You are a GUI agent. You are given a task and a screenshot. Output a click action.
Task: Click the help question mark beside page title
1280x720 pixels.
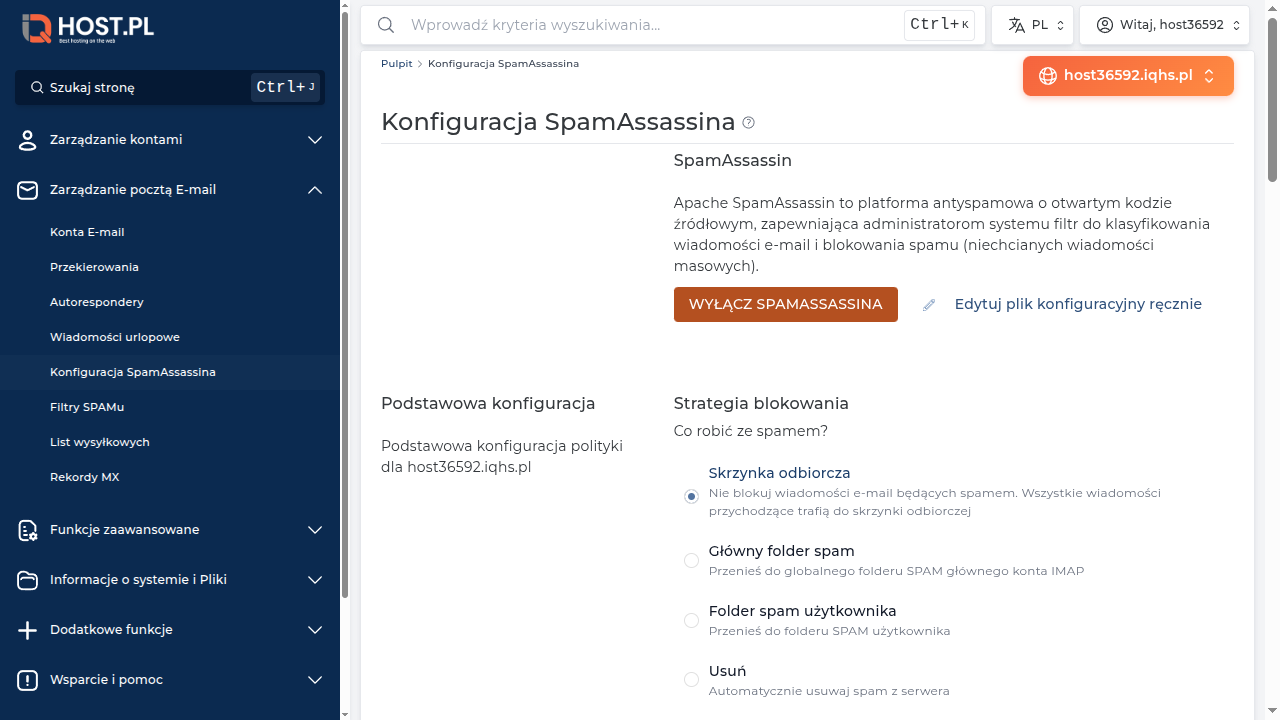(749, 123)
